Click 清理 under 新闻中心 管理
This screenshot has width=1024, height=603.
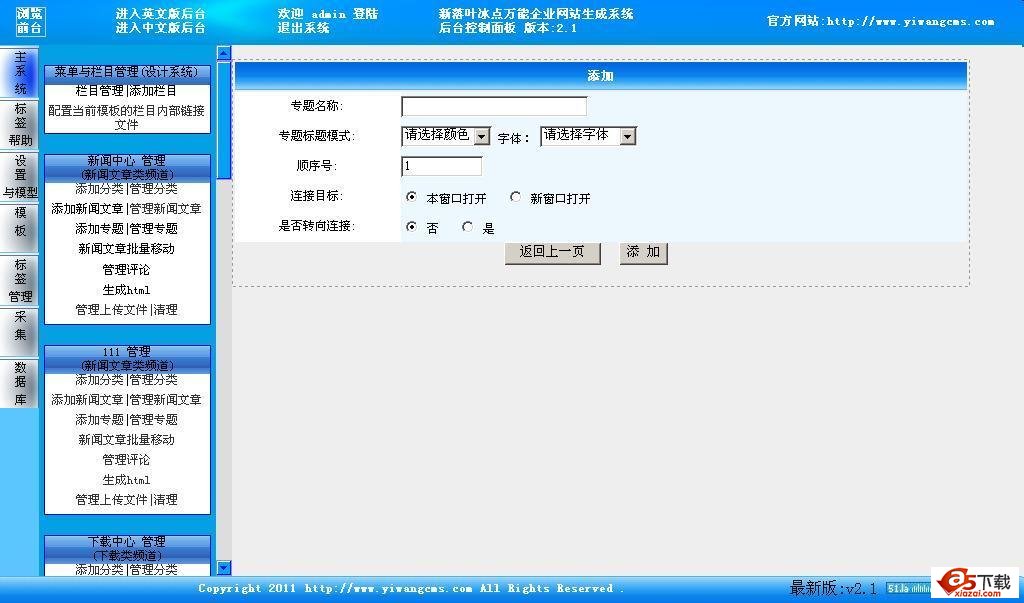click(x=166, y=310)
